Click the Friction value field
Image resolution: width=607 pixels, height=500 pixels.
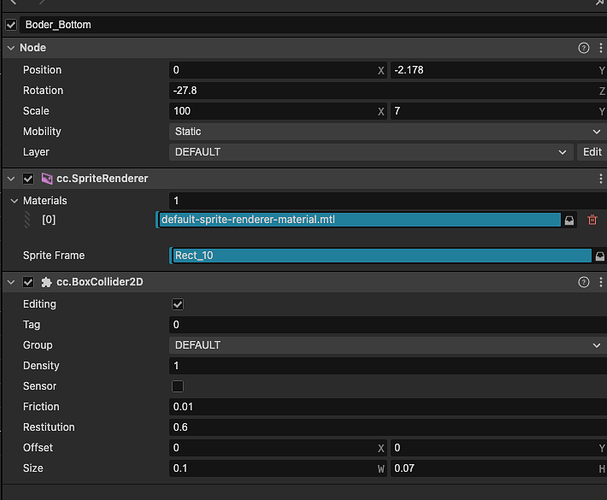pyautogui.click(x=388, y=407)
